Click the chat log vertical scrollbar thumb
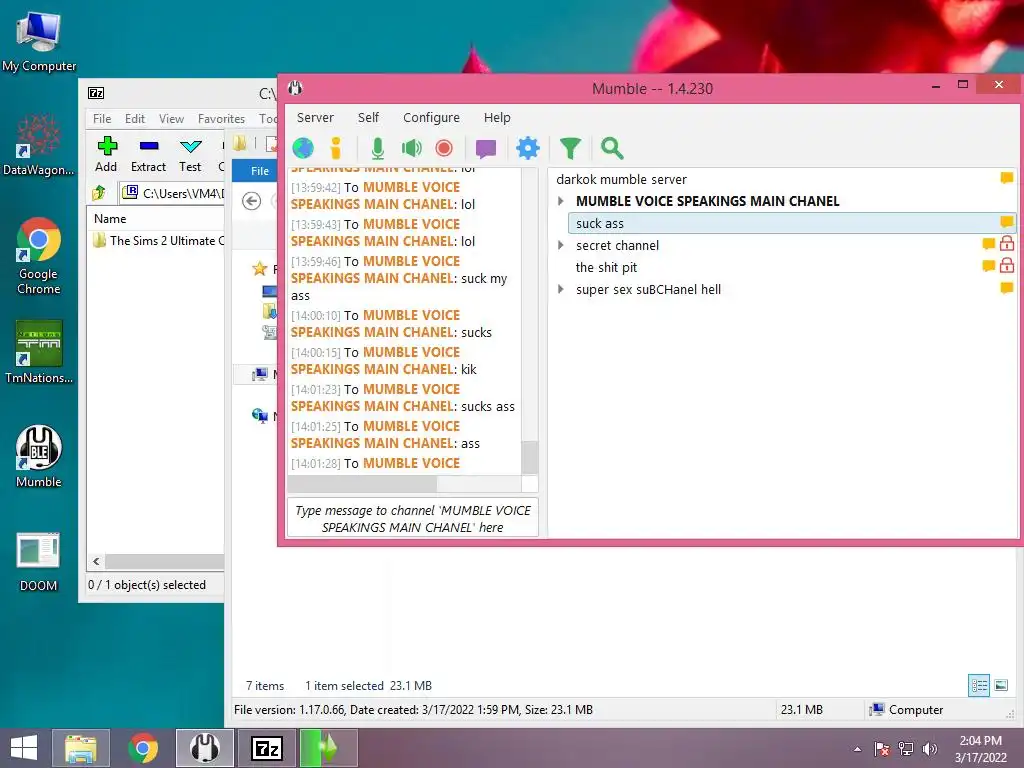The height and width of the screenshot is (768, 1024). click(530, 457)
